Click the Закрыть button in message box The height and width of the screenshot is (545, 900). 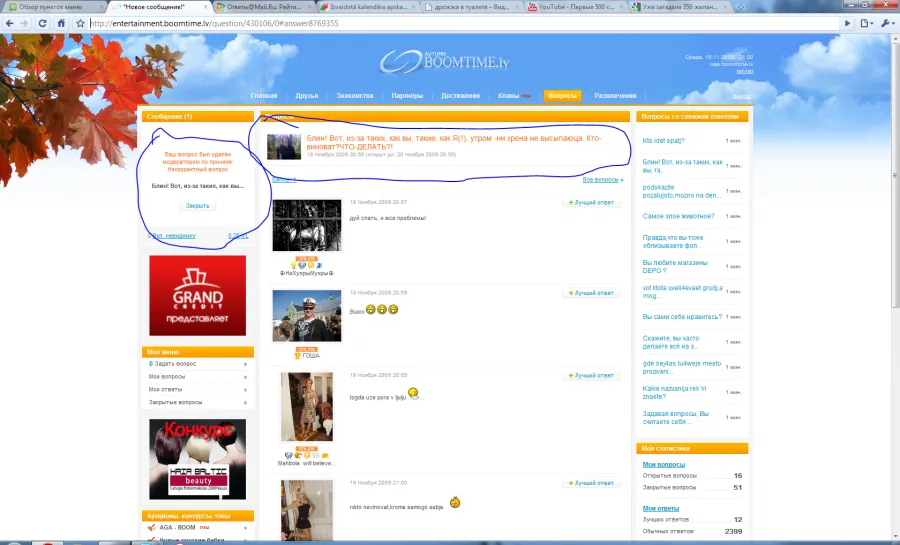click(197, 205)
